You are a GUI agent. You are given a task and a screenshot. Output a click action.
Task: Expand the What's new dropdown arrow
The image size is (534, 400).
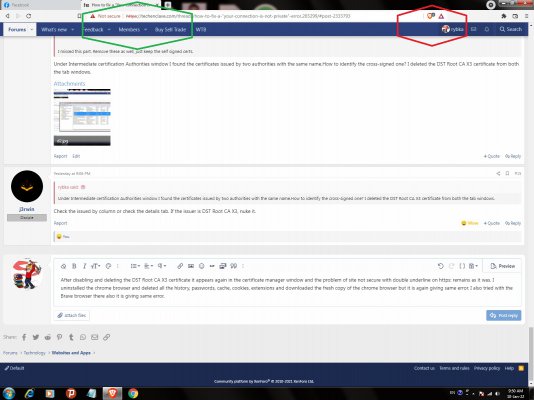click(73, 30)
